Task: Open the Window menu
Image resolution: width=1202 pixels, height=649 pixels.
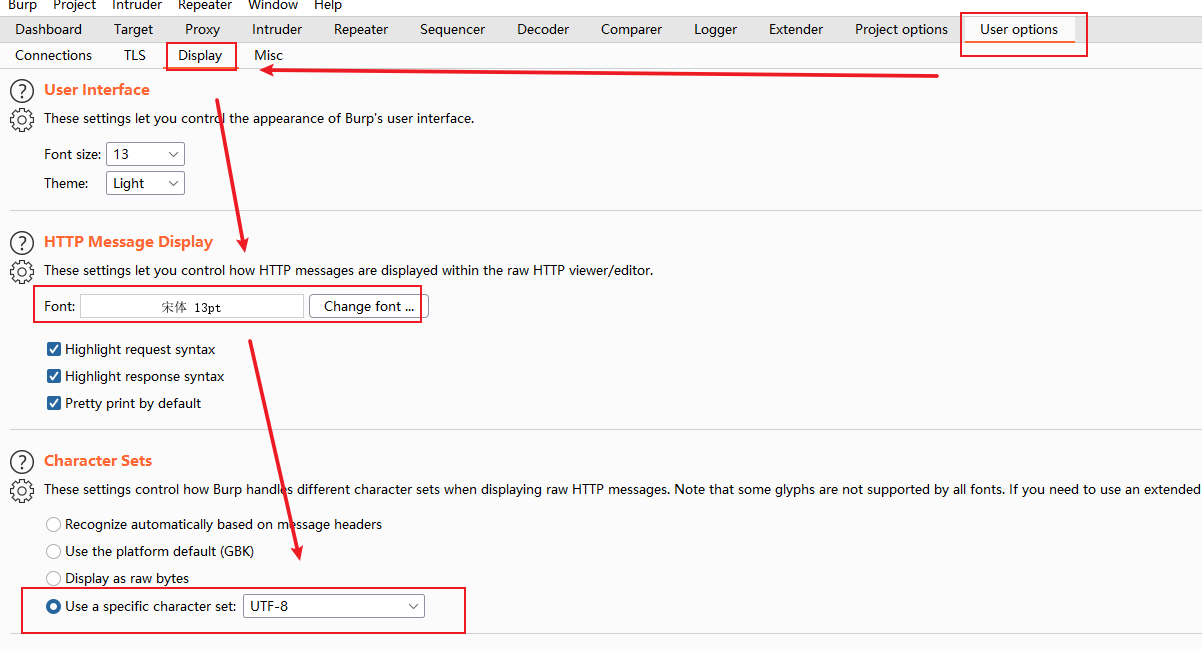Action: 273,5
